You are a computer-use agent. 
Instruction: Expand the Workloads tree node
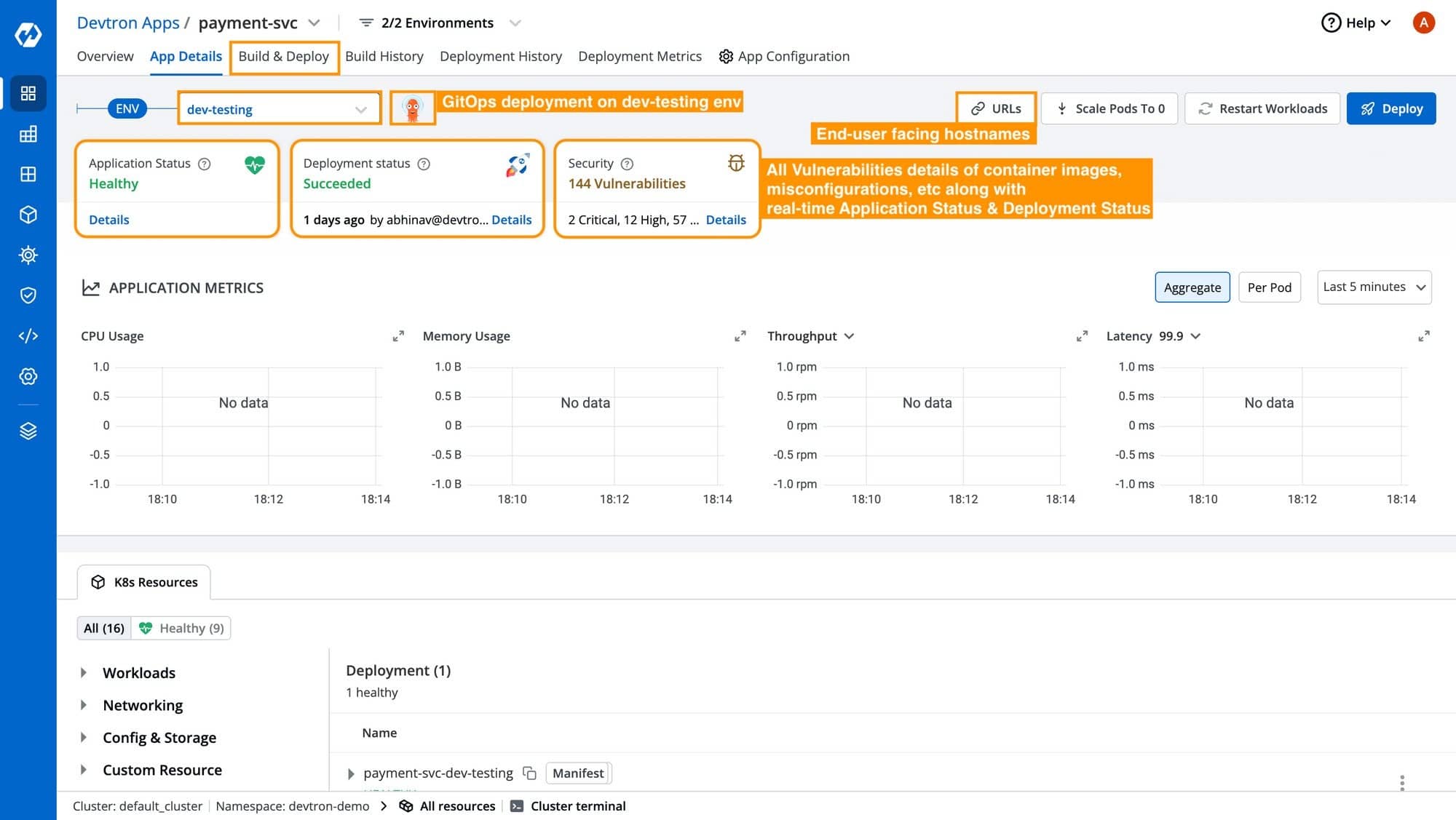pos(84,673)
